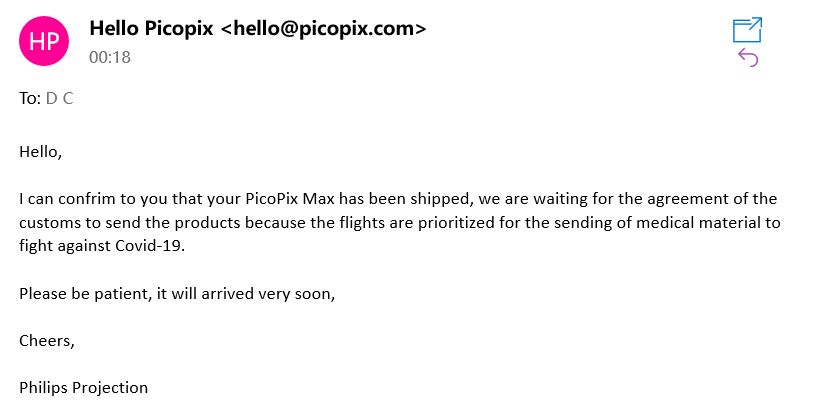Click the pink HP sender avatar
The width and height of the screenshot is (821, 419).
click(44, 41)
